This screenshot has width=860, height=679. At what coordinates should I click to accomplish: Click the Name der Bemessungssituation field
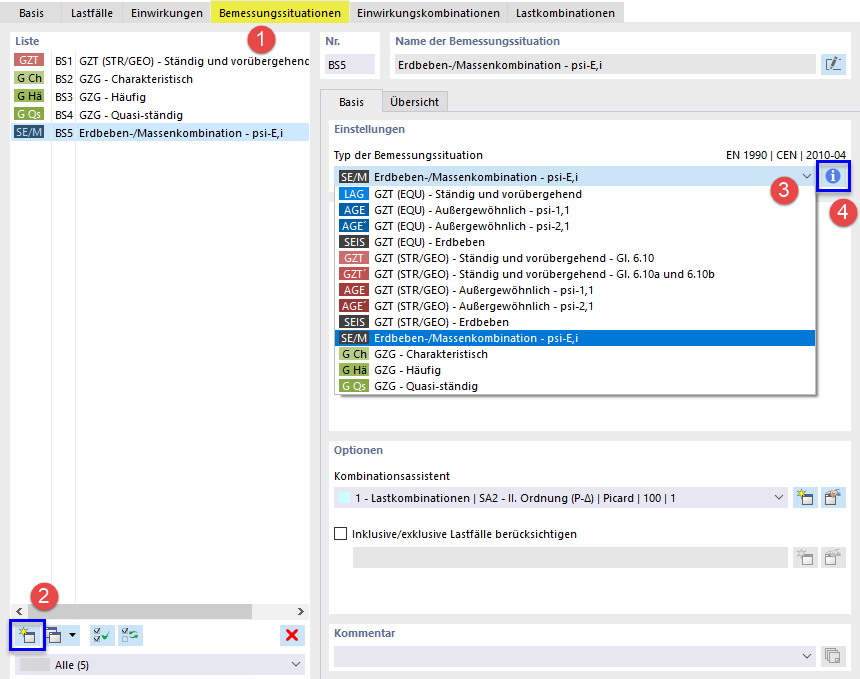[605, 65]
